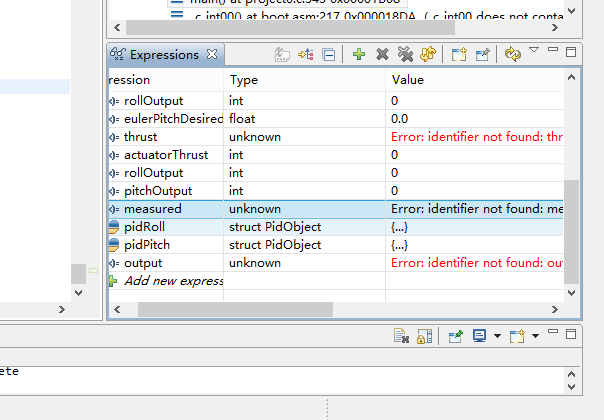The width and height of the screenshot is (604, 420).
Task: Maximize the Expressions view
Action: click(x=571, y=52)
